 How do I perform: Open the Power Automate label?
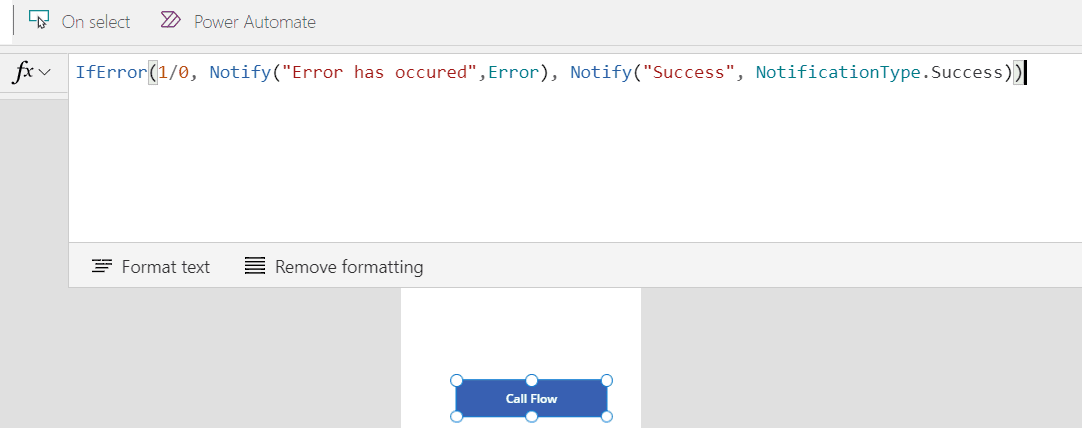click(254, 21)
